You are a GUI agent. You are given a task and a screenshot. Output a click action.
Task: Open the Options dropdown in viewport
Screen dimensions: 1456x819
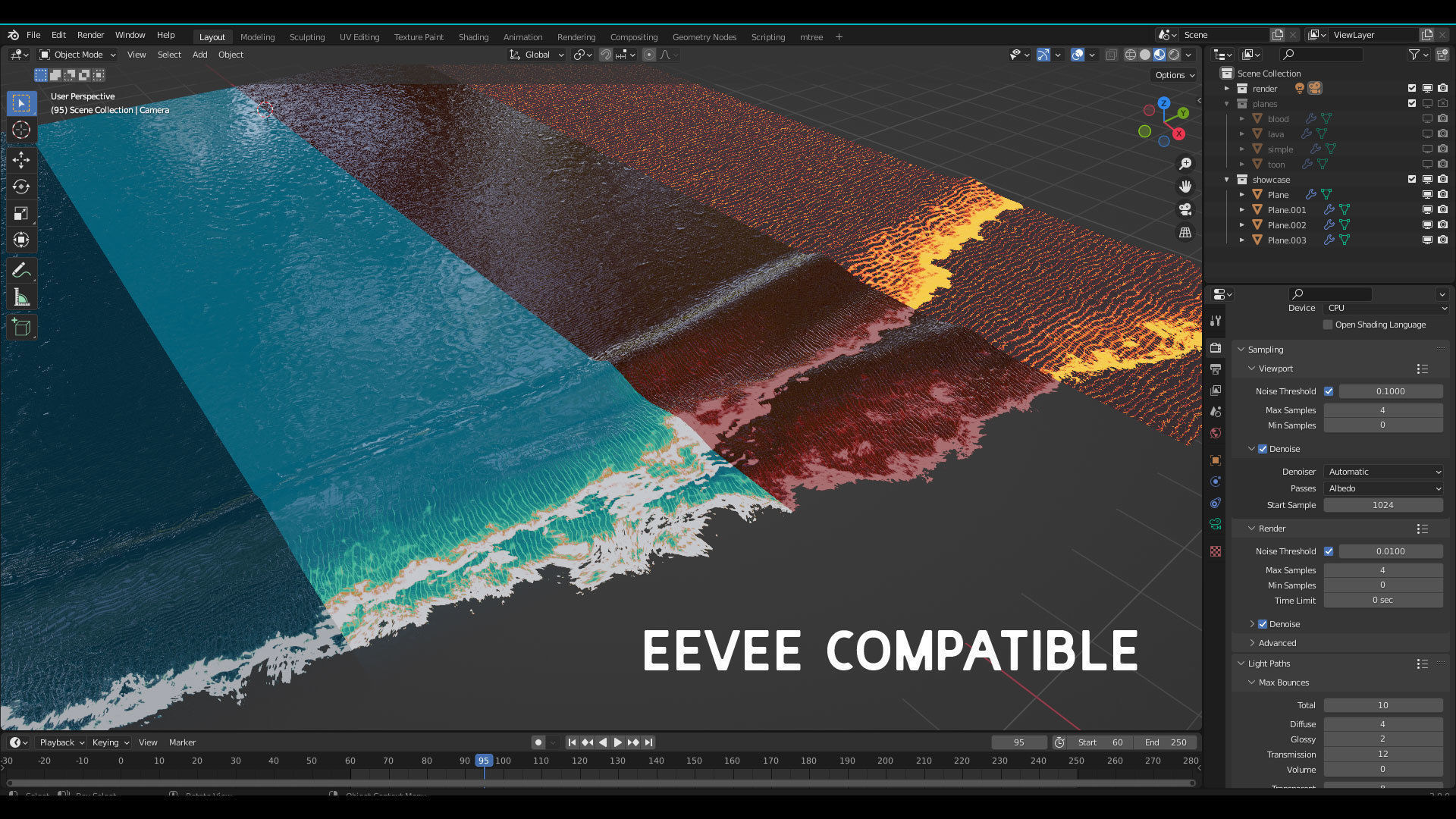coord(1175,75)
